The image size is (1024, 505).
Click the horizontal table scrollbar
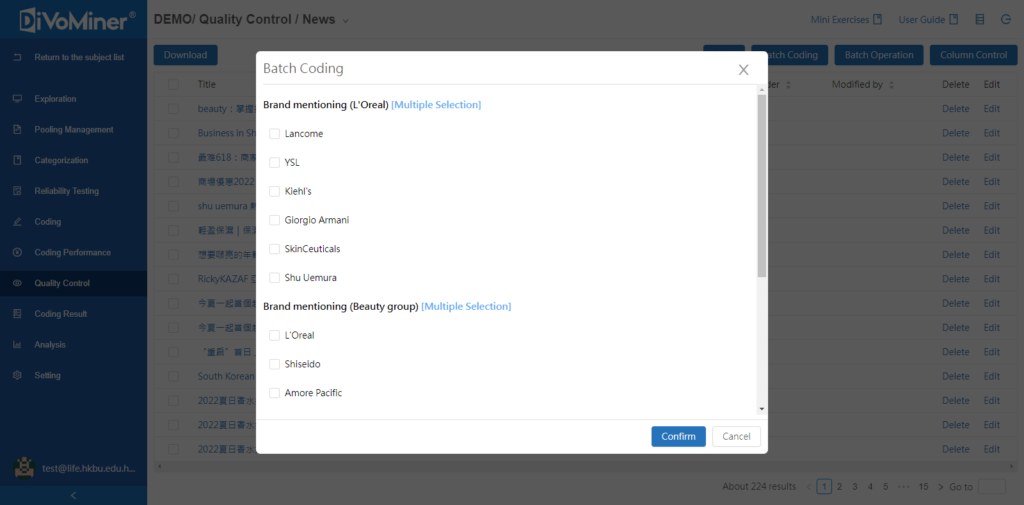click(586, 466)
